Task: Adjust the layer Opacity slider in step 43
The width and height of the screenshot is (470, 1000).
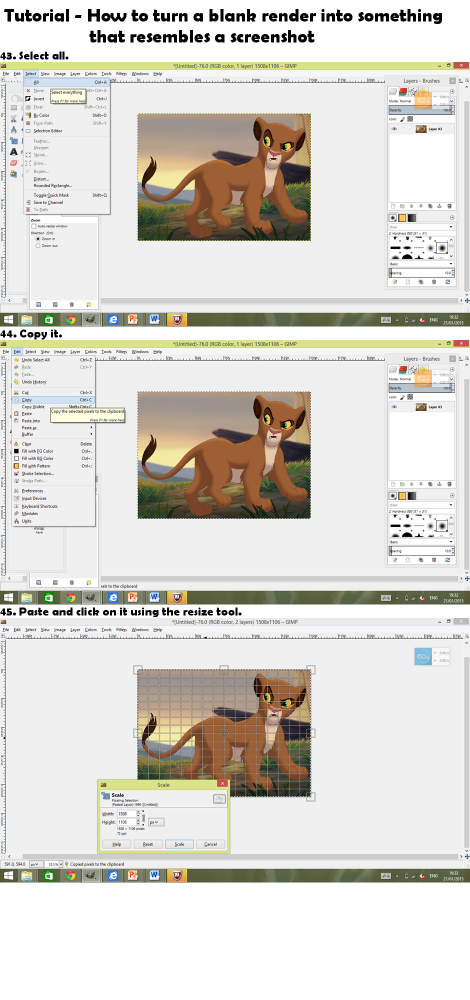Action: pyautogui.click(x=422, y=110)
